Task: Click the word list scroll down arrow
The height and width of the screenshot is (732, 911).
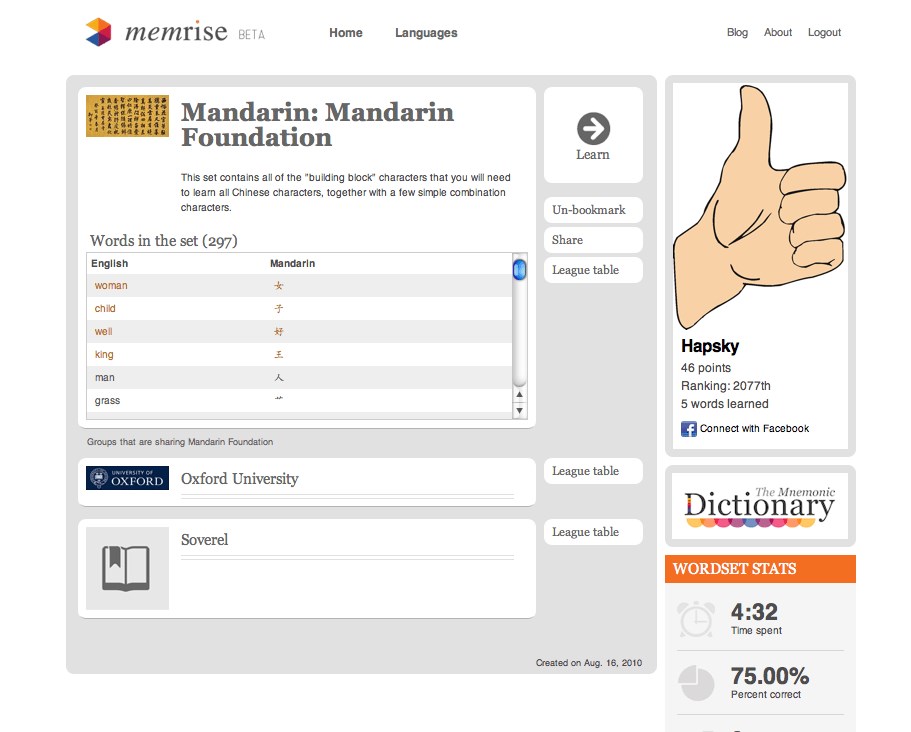Action: tap(519, 410)
